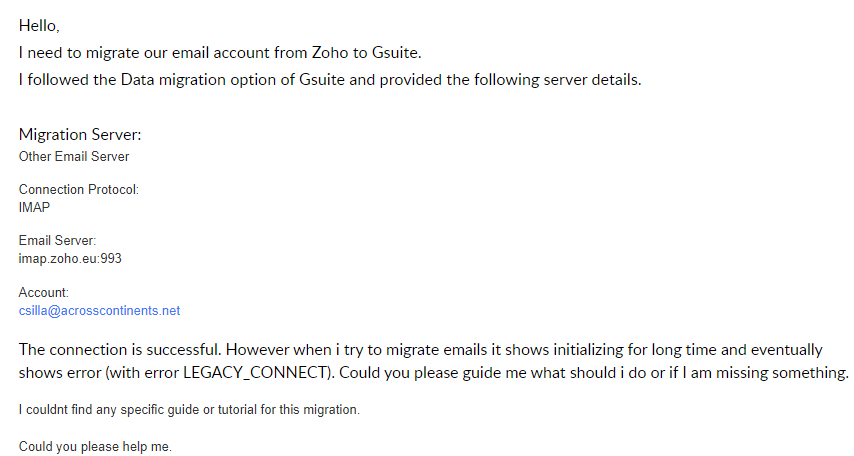Click the 'I couldnt find any specific guide' line
Screen dimensions: 854x456
coord(189,410)
